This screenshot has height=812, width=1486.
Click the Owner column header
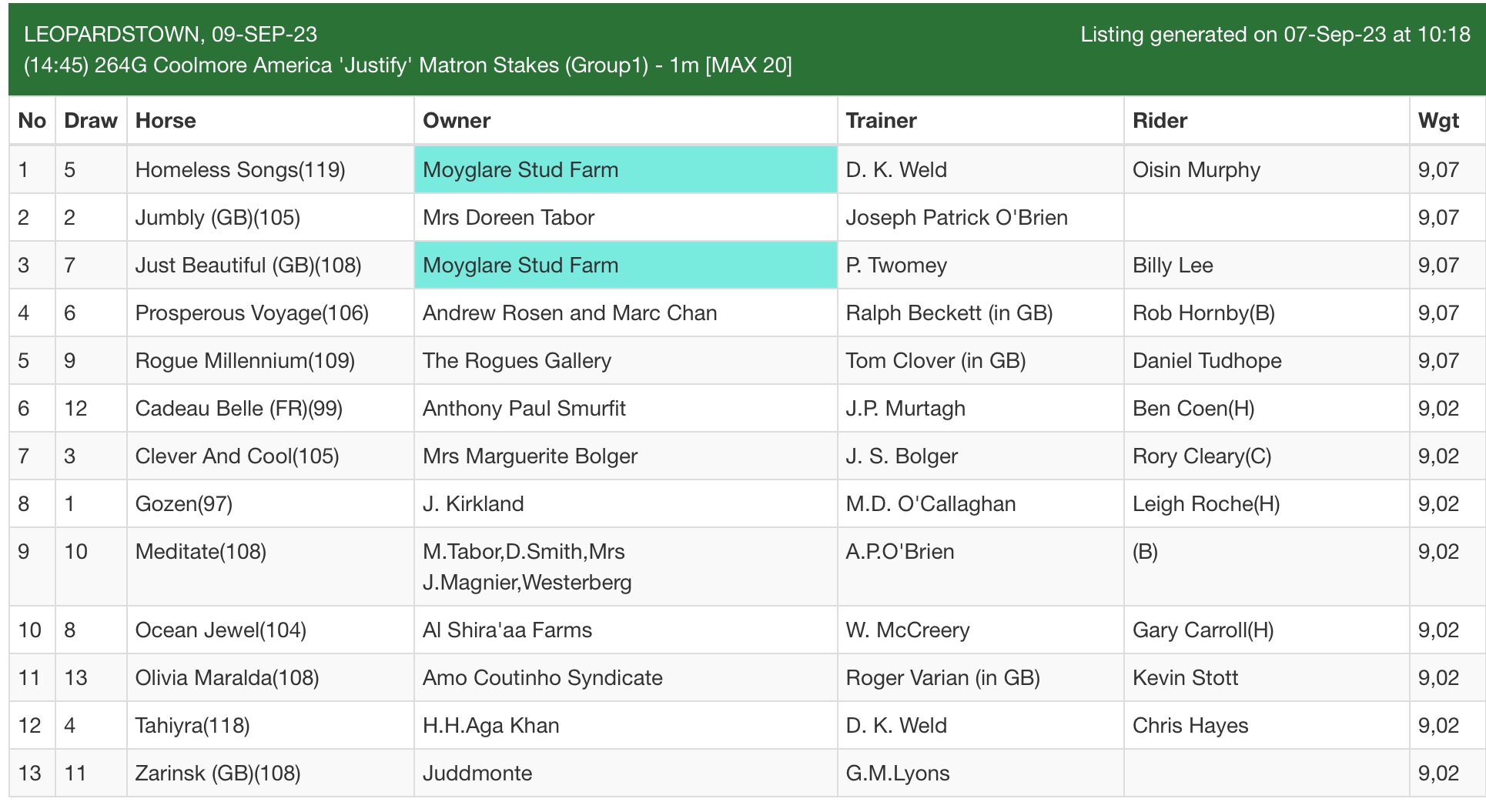(x=457, y=121)
